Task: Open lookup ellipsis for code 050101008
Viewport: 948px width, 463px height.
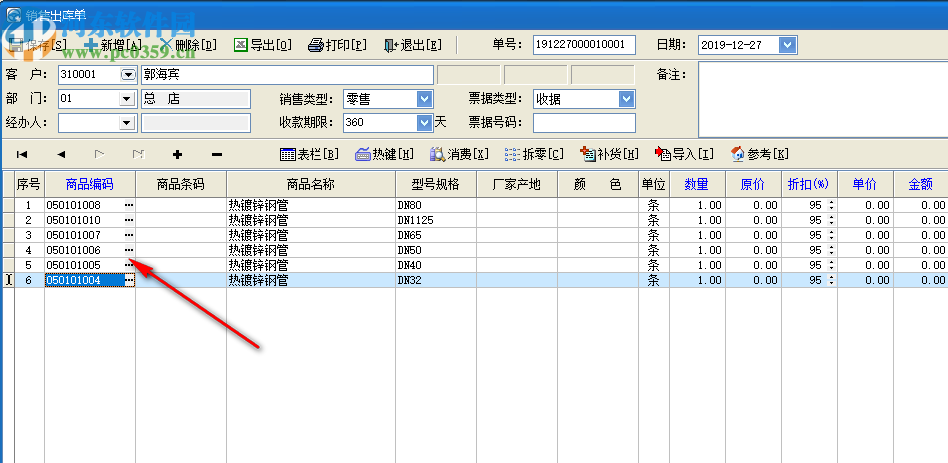Action: (x=128, y=206)
